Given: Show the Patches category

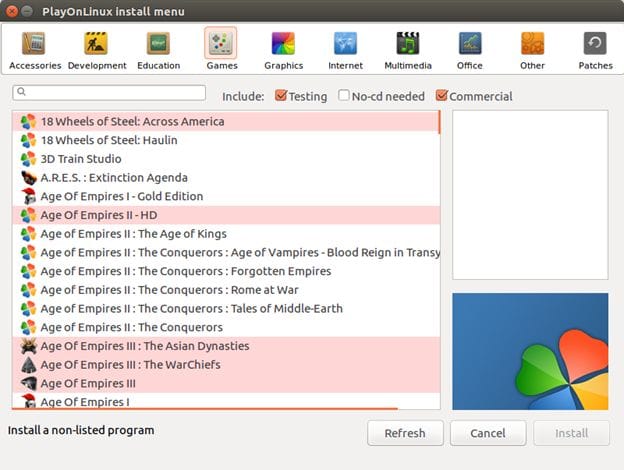Looking at the screenshot, I should tap(595, 50).
